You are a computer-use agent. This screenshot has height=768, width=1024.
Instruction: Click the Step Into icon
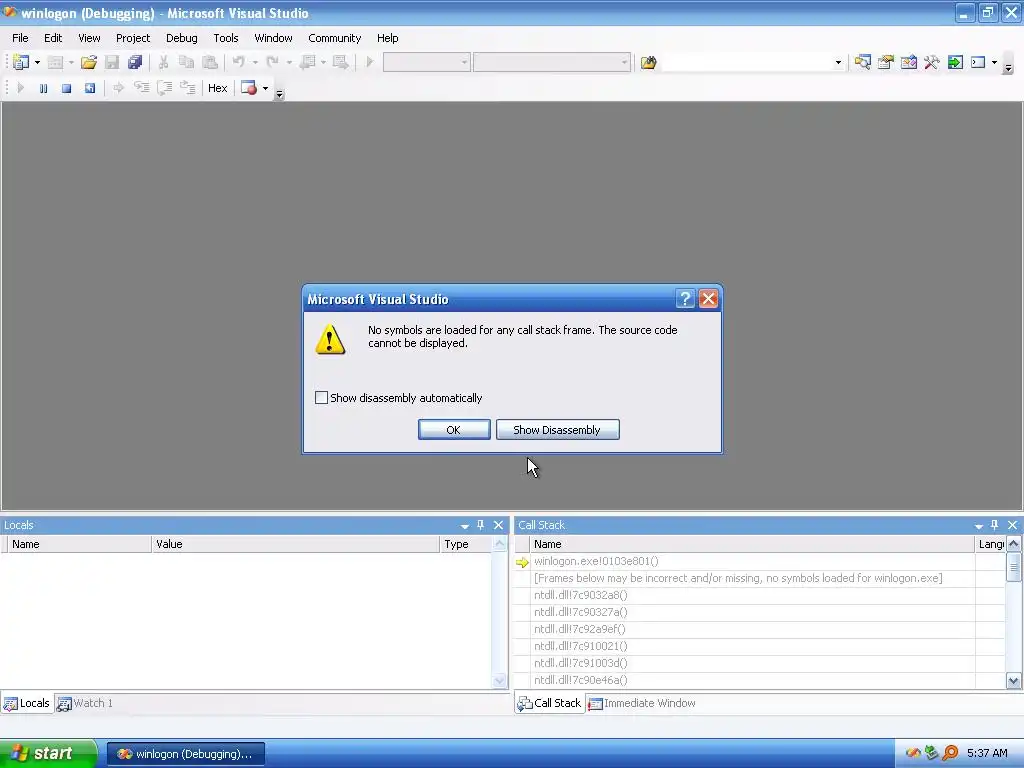point(141,88)
